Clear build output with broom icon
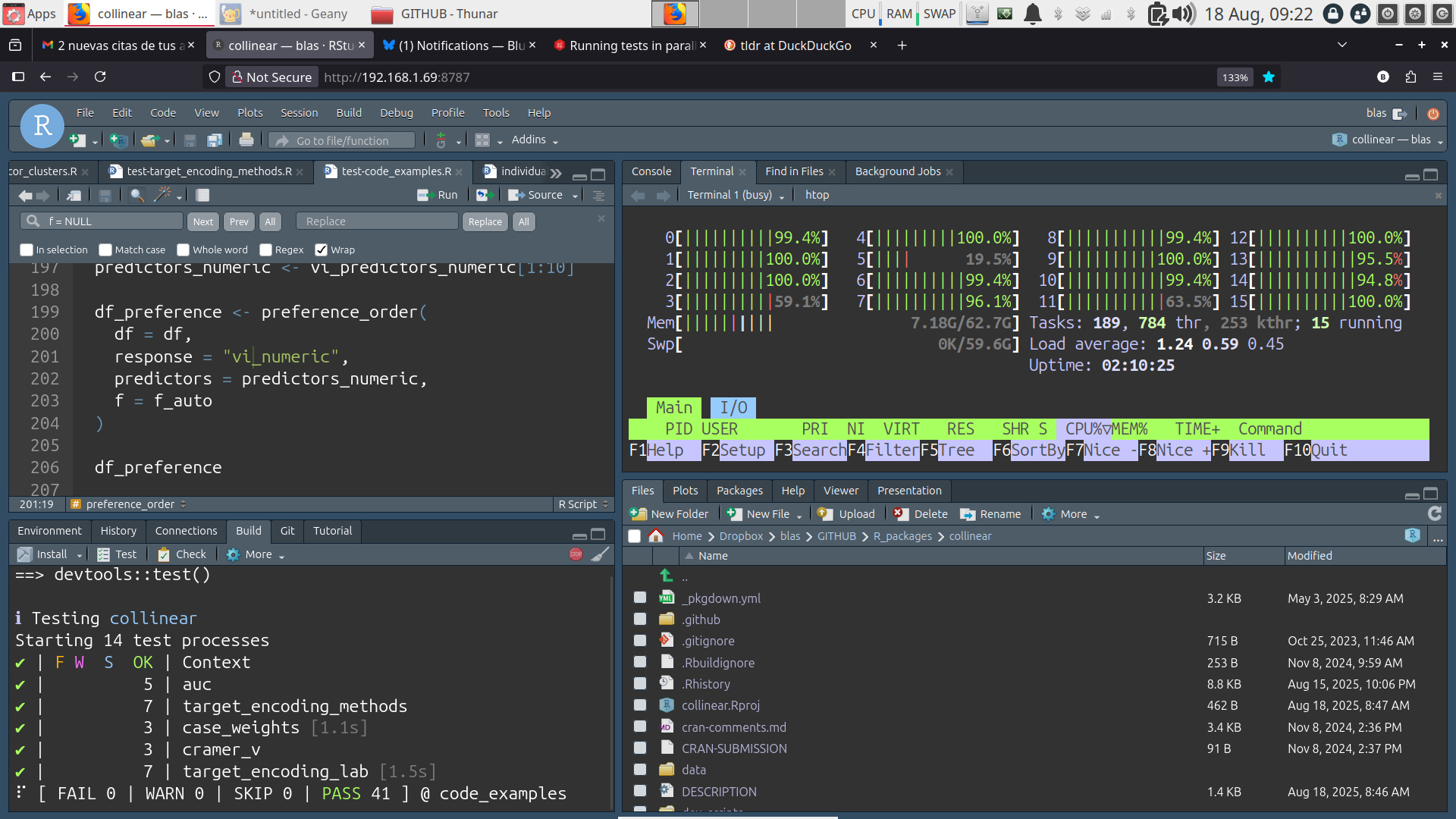Viewport: 1456px width, 819px height. click(x=600, y=554)
